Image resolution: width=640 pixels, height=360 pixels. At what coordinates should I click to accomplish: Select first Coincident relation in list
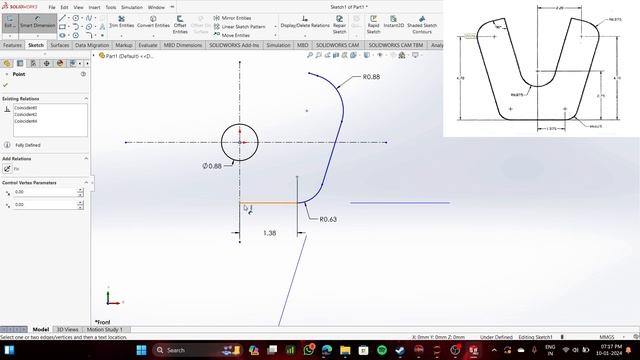pyautogui.click(x=26, y=108)
